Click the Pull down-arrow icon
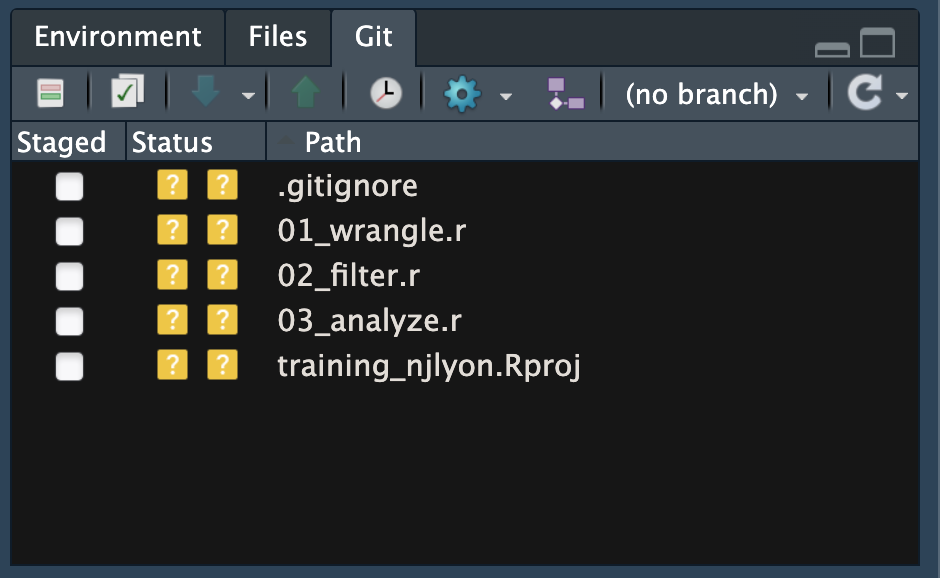The image size is (940, 578). tap(205, 93)
